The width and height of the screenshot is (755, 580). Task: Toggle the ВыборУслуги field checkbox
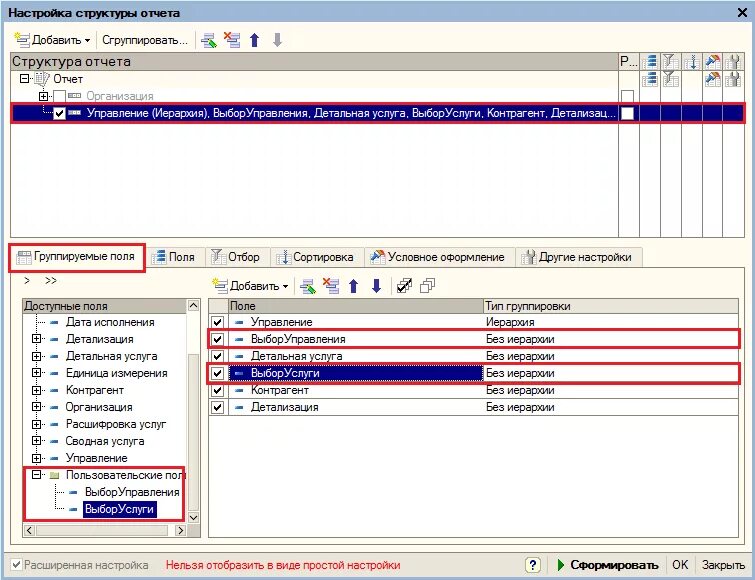click(218, 373)
